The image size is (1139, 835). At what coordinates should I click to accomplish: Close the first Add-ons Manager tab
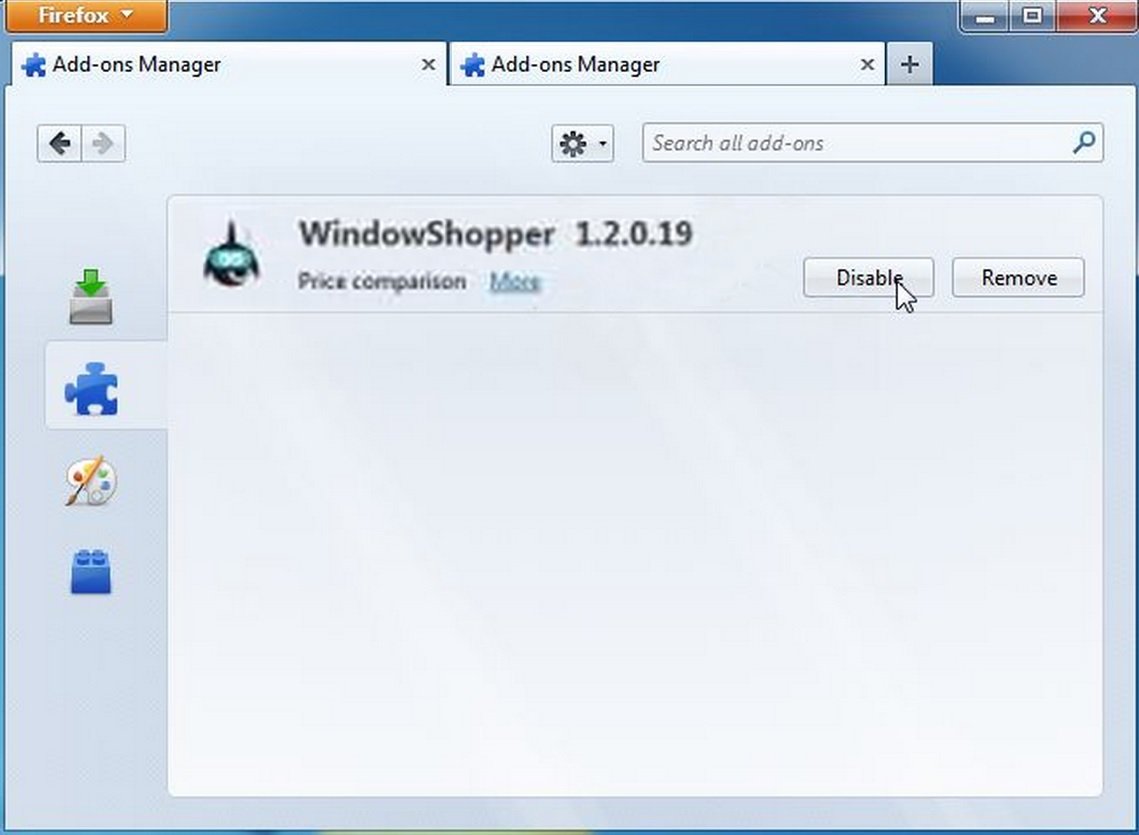[429, 65]
